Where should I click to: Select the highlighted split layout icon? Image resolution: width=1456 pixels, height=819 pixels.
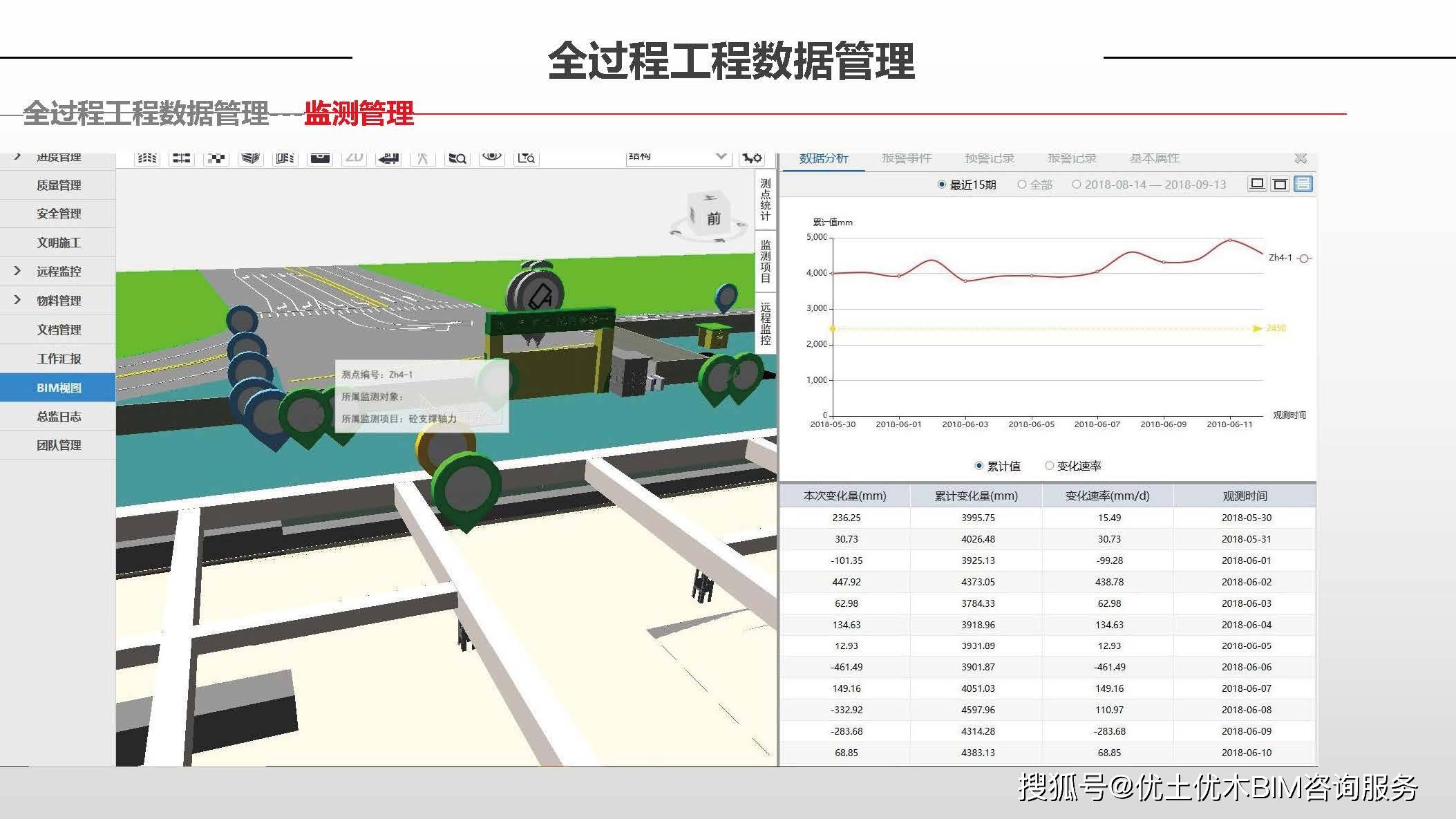click(x=1303, y=184)
